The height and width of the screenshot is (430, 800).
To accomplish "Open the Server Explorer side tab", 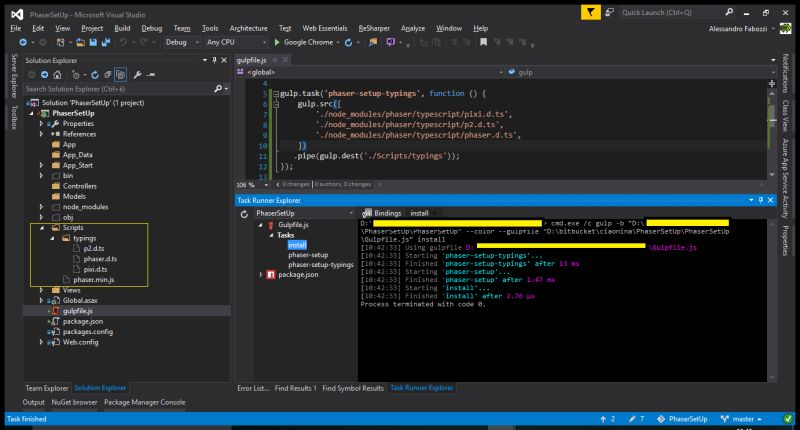I will (14, 75).
